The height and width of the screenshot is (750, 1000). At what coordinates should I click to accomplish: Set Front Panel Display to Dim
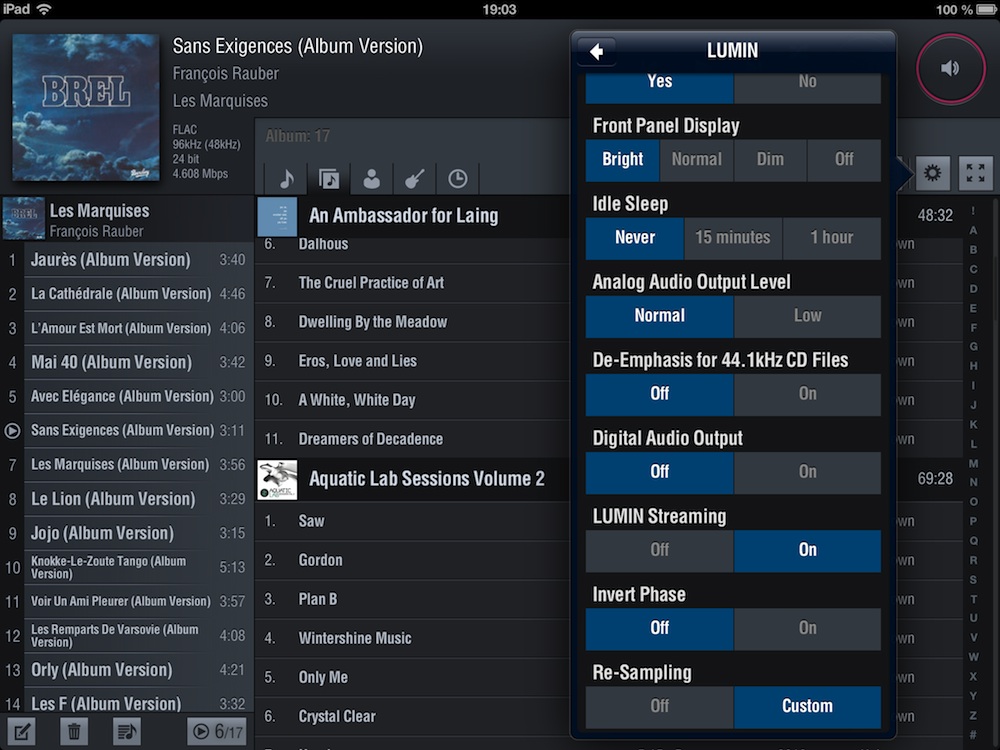tap(770, 160)
